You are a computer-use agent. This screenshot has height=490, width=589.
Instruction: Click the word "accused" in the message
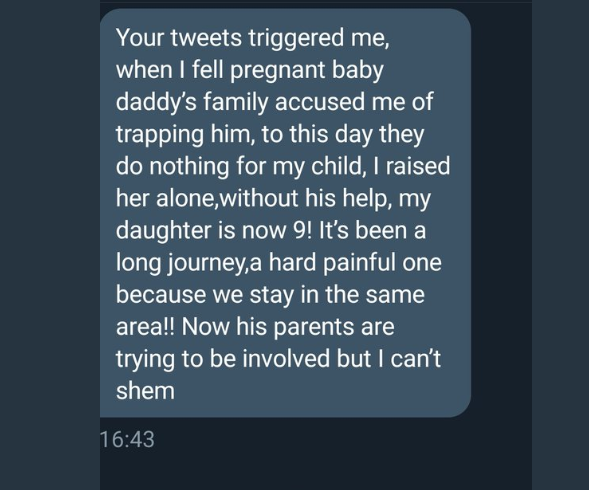[x=320, y=103]
